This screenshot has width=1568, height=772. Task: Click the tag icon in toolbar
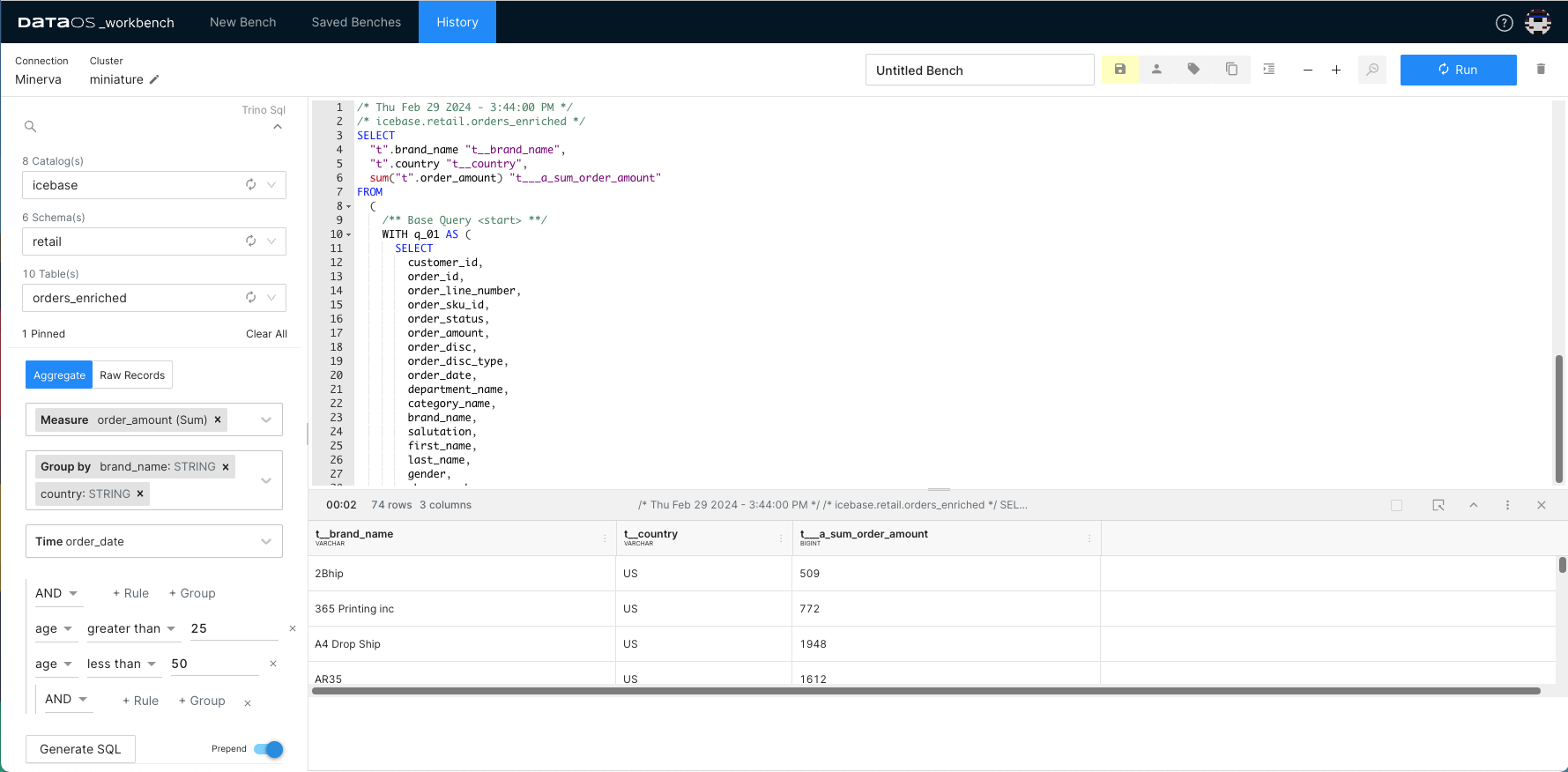click(x=1193, y=70)
